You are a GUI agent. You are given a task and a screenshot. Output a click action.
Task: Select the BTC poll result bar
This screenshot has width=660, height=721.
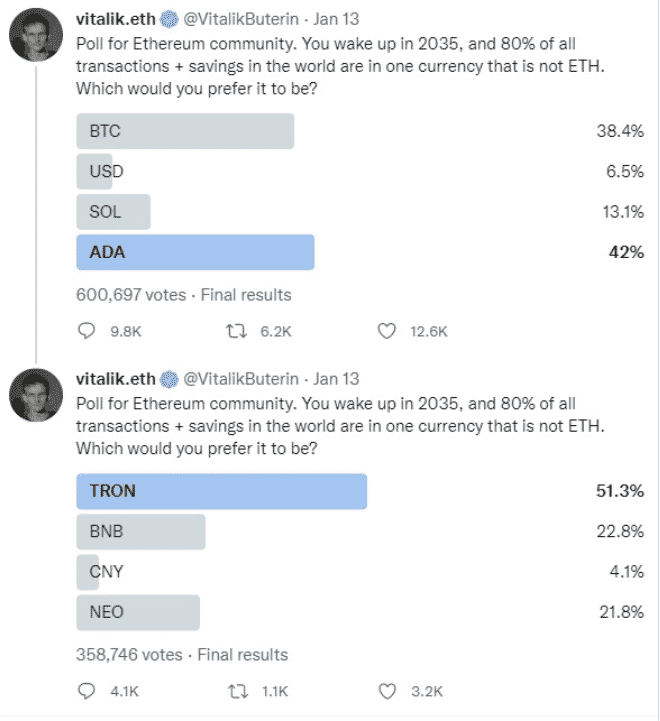point(185,131)
